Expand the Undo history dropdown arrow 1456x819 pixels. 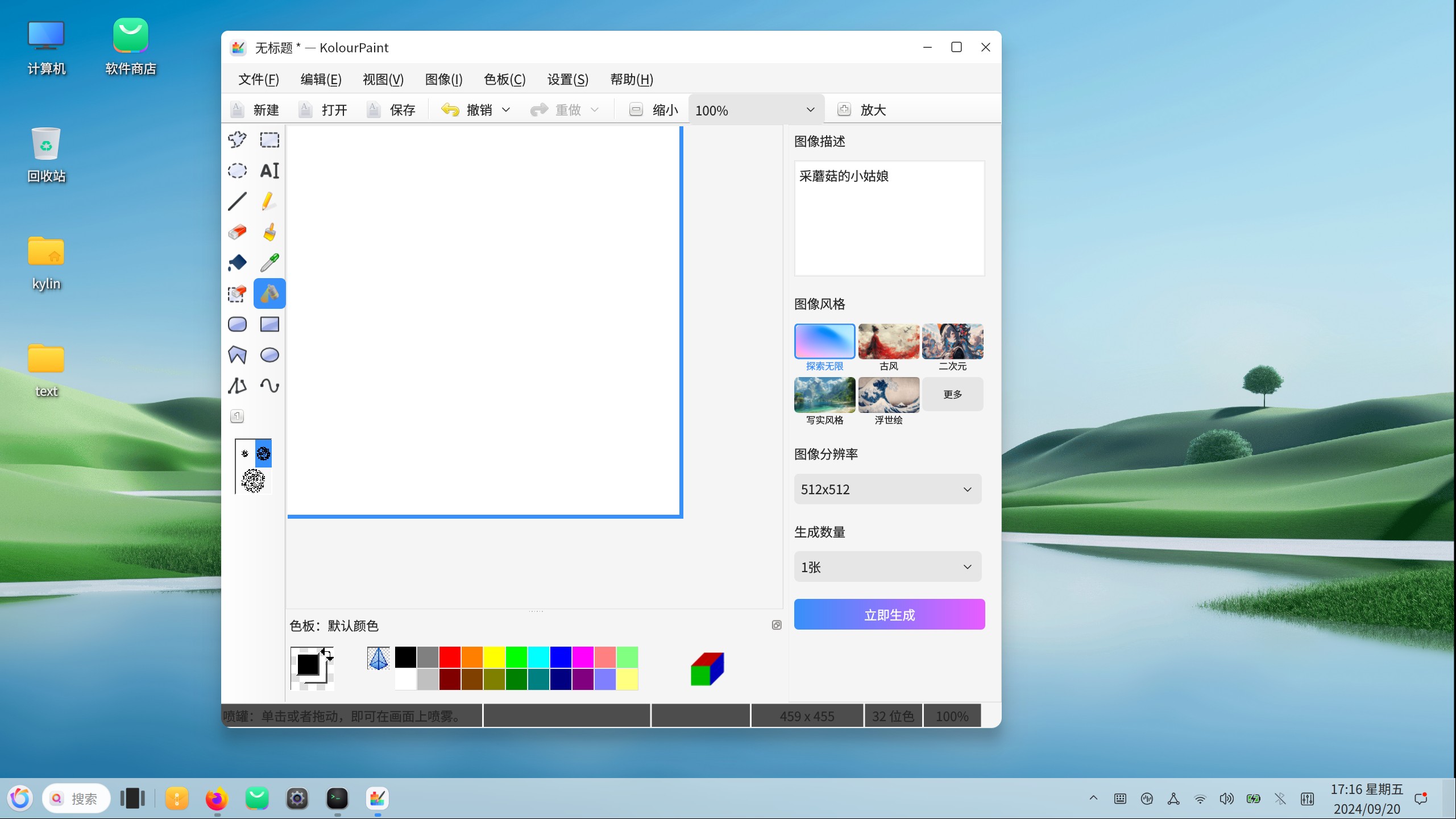click(x=506, y=110)
